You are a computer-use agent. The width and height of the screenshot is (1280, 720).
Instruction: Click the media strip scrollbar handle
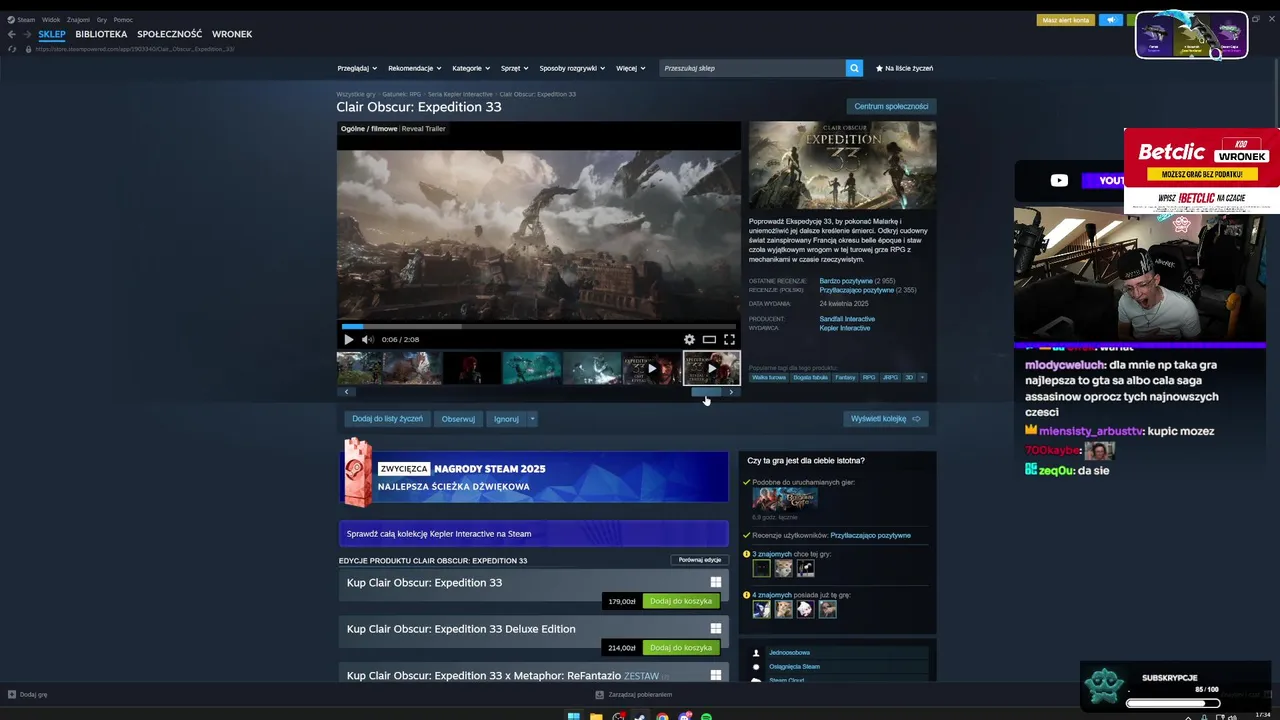pos(706,392)
